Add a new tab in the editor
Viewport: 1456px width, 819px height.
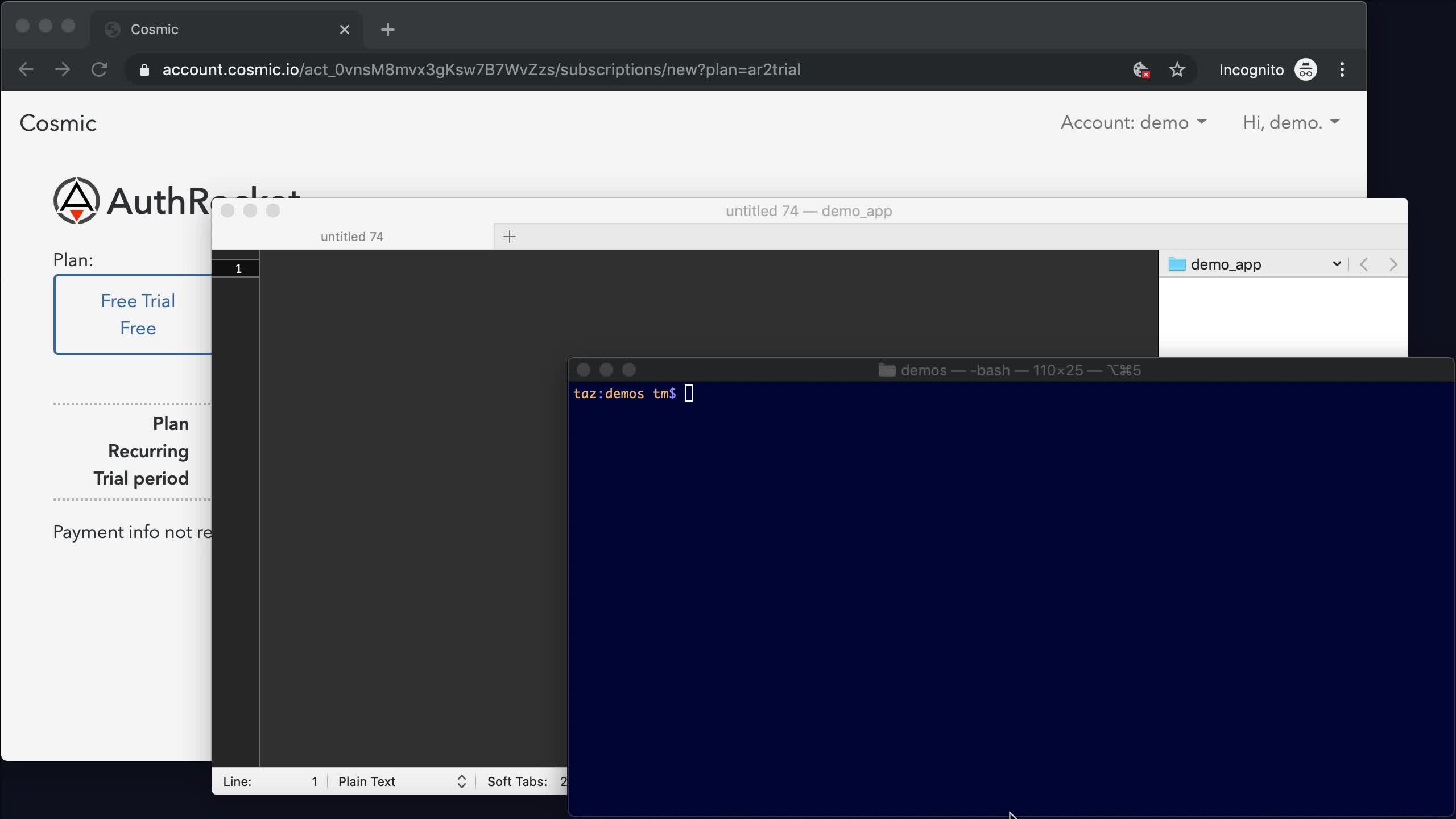[510, 237]
